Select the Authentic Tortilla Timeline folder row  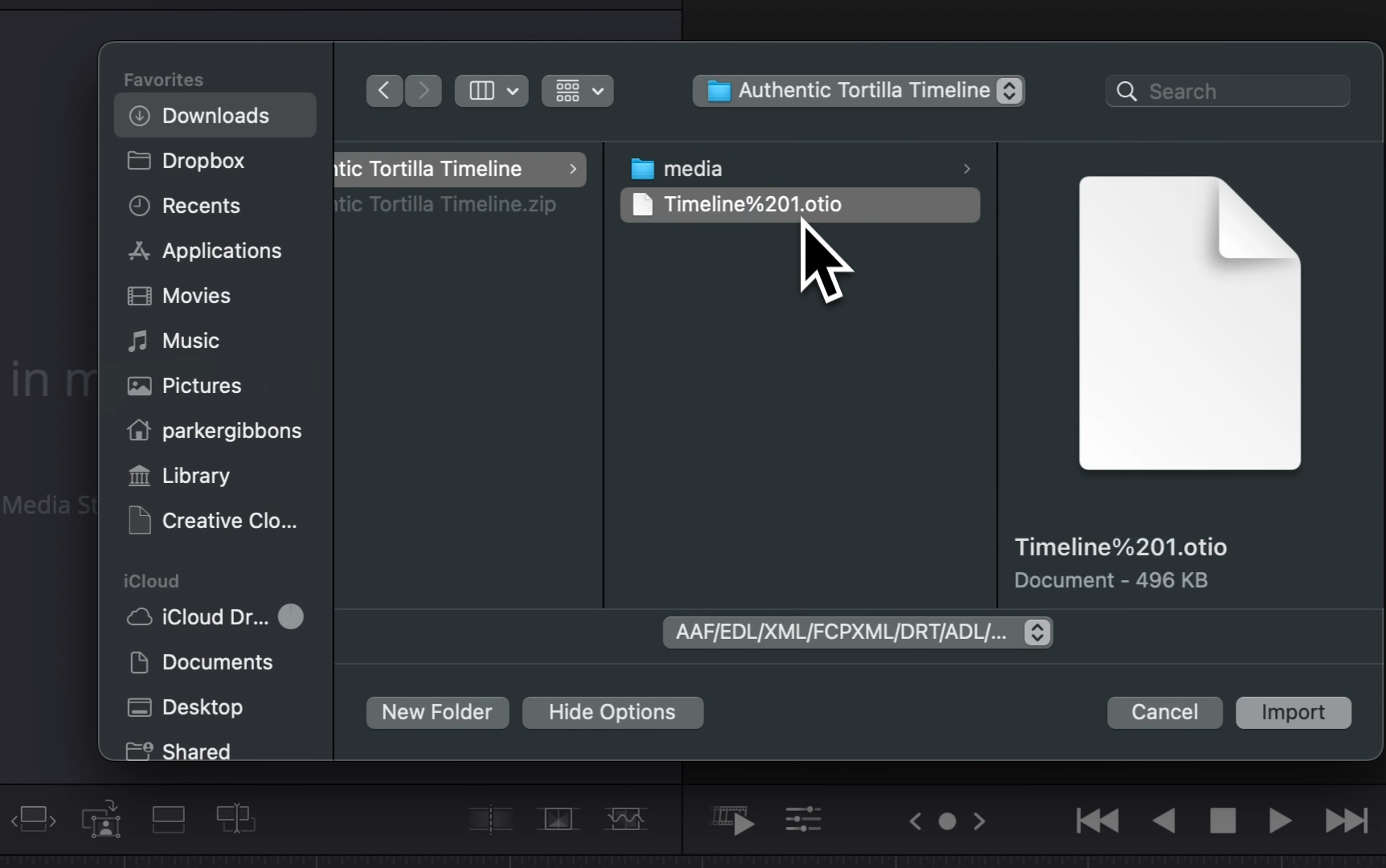click(460, 169)
